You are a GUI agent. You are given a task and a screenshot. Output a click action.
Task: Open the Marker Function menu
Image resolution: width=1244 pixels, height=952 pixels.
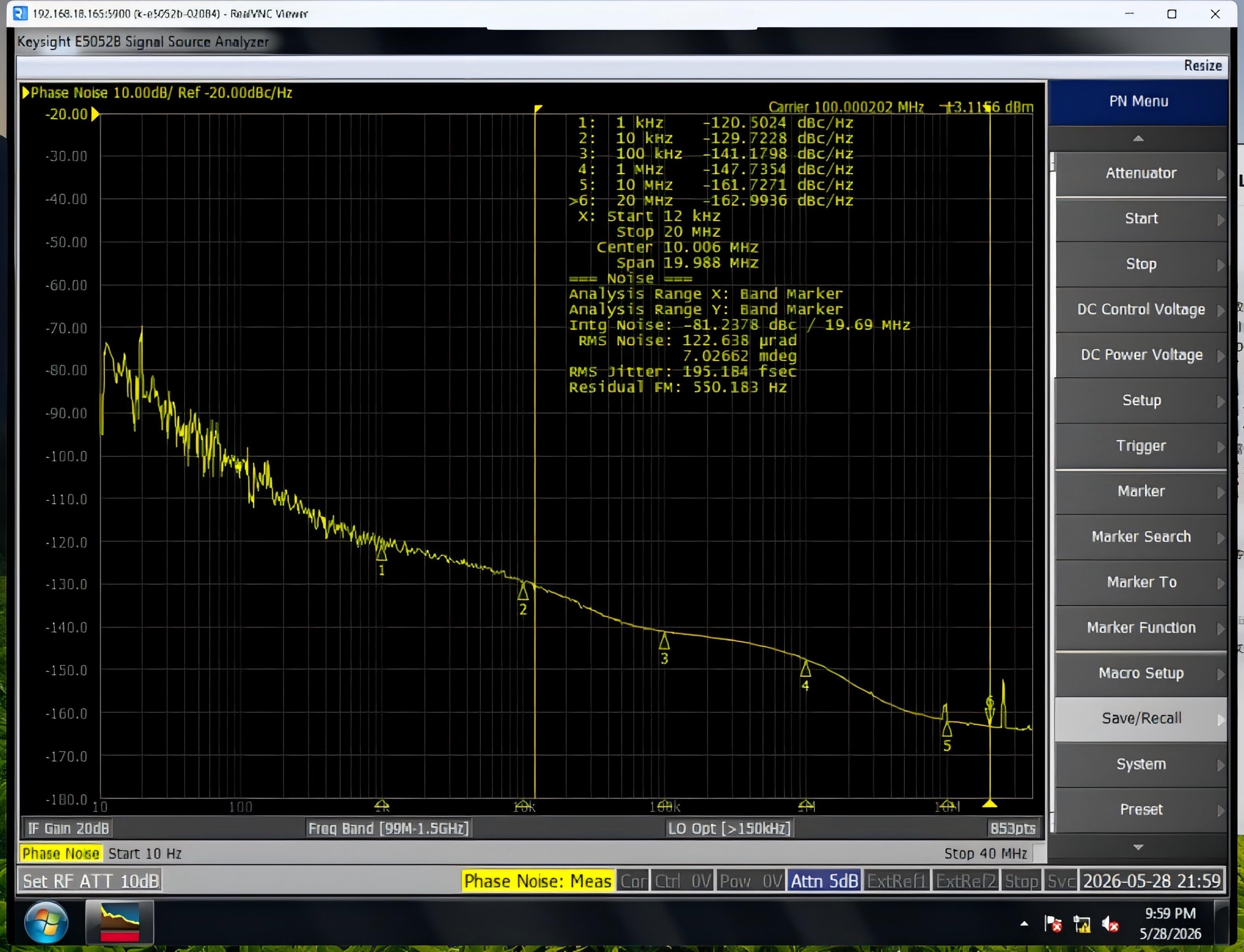click(1141, 628)
